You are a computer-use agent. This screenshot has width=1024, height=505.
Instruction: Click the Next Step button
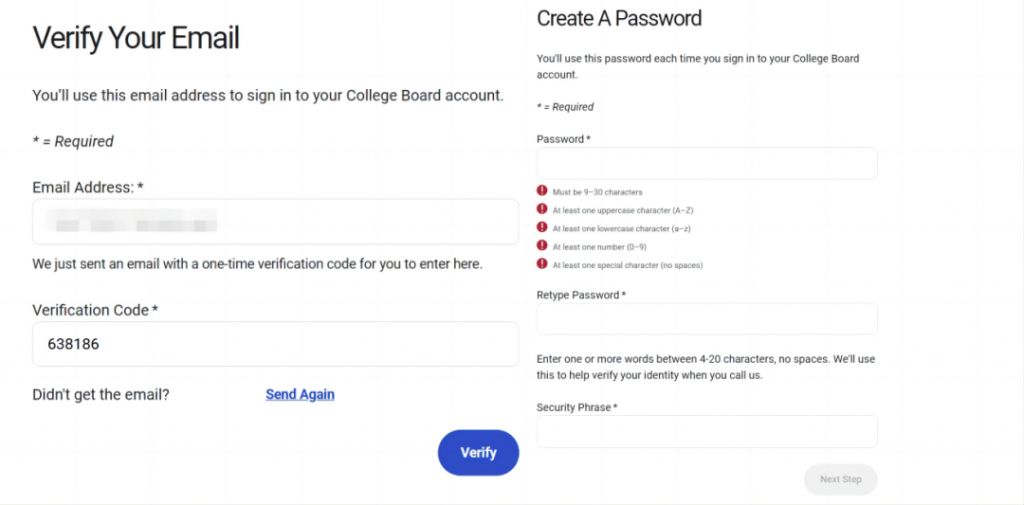pyautogui.click(x=840, y=479)
